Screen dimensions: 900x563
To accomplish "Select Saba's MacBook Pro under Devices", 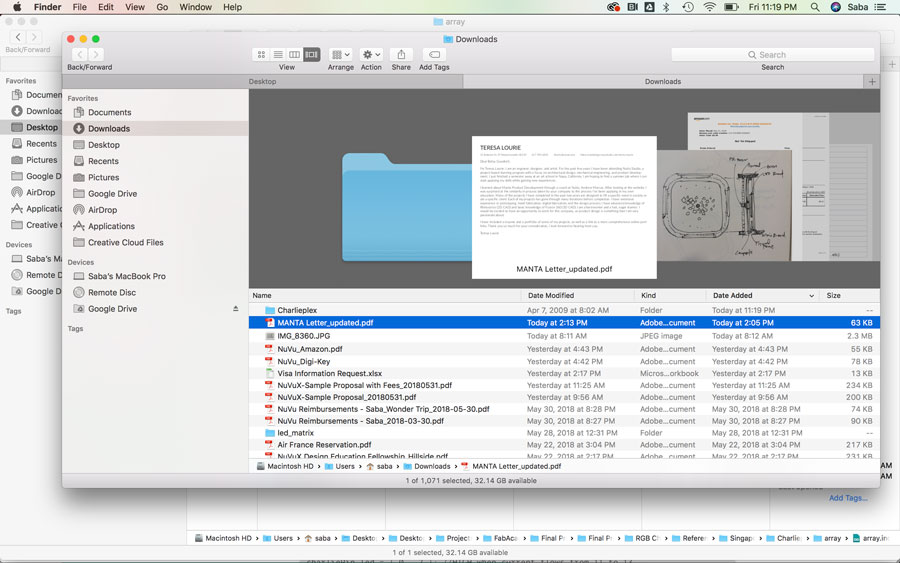I will 155,276.
